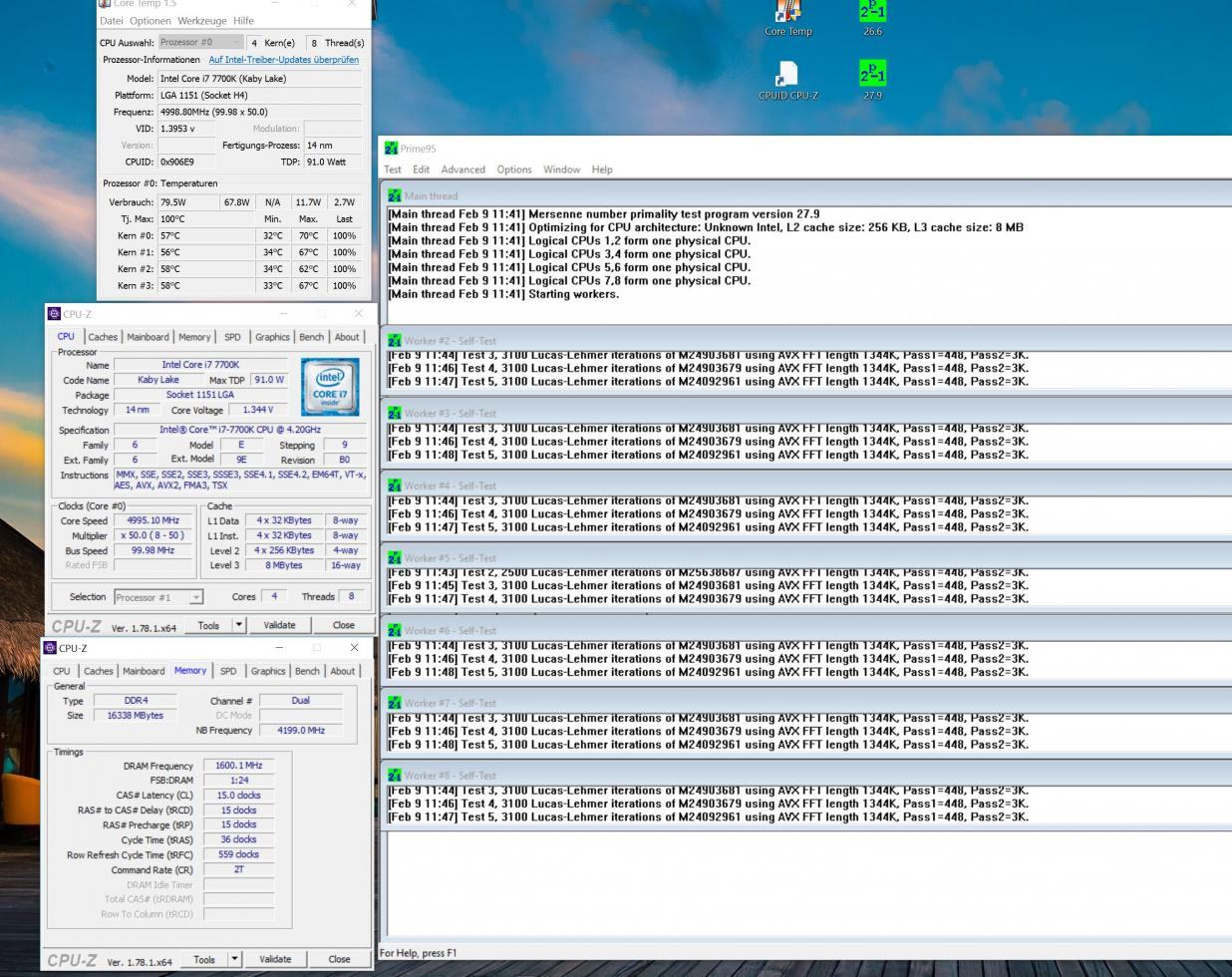Click the Prime95 status bar 'For Help, press F1'
Viewport: 1232px width, 977px height.
click(x=418, y=953)
